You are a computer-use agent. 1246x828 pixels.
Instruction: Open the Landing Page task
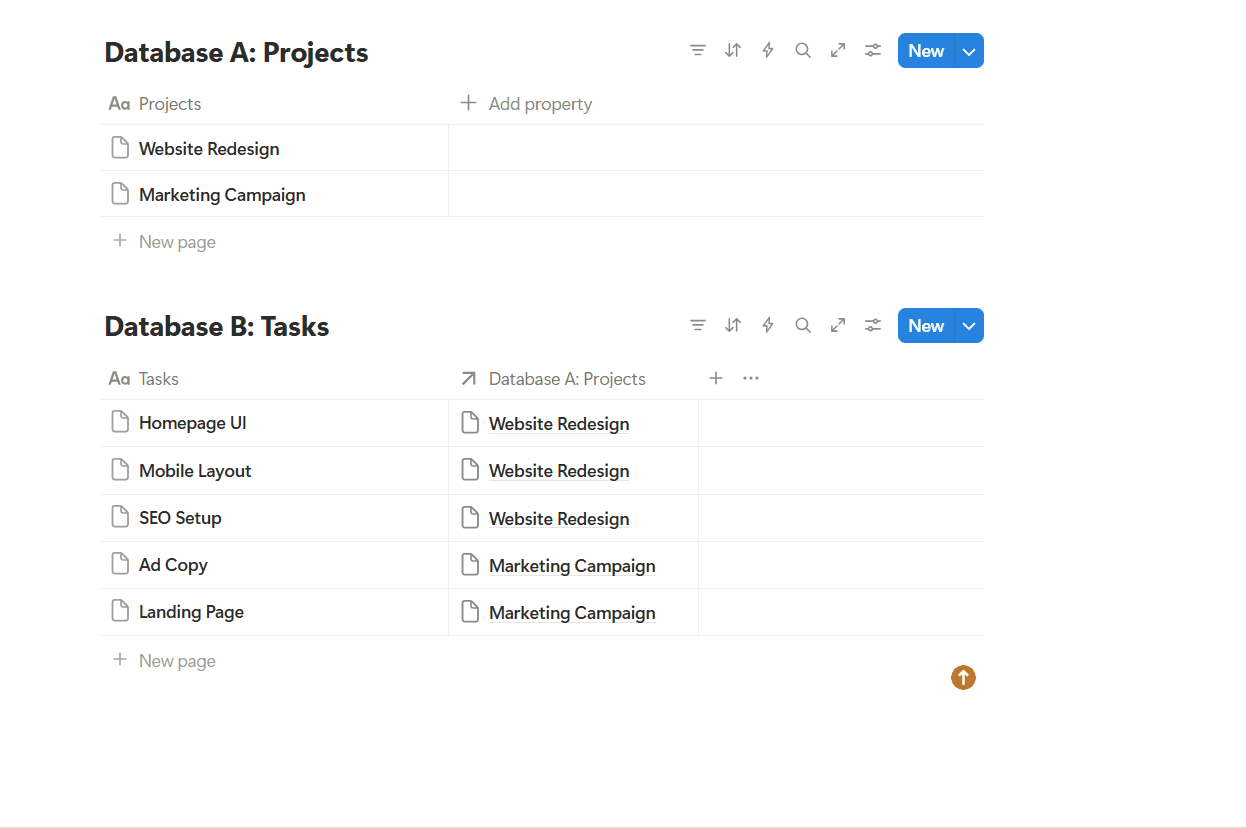click(191, 612)
